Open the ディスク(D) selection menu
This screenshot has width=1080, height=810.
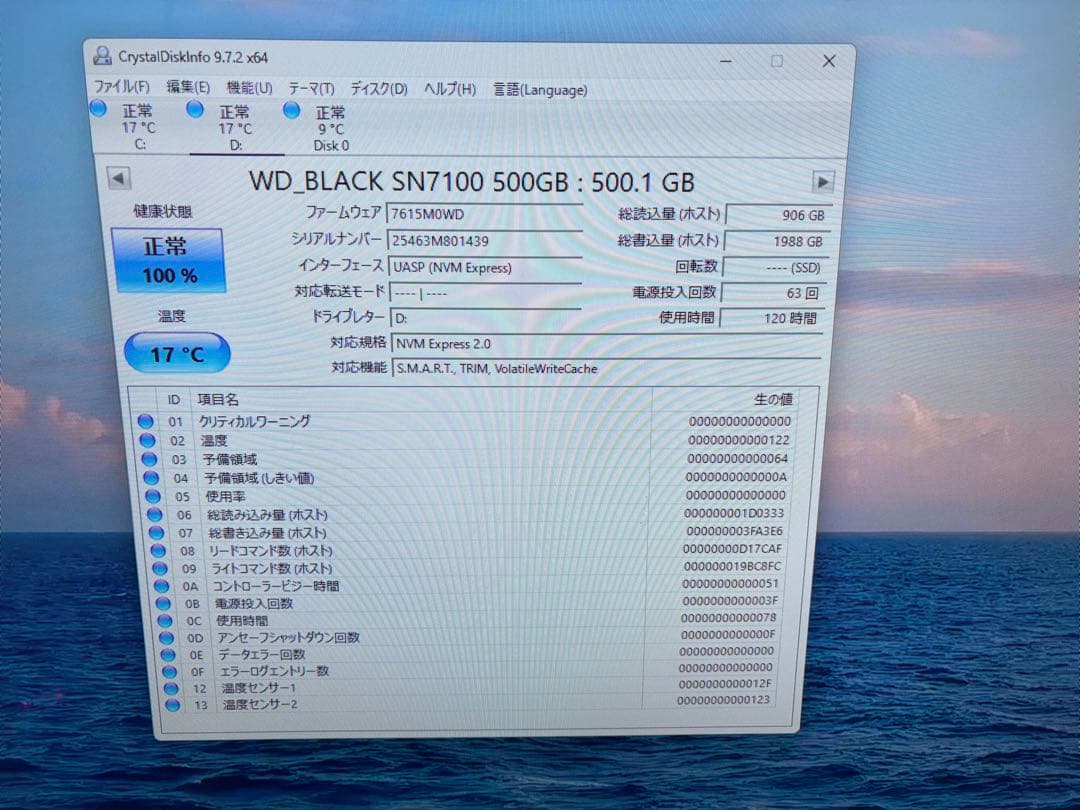point(376,89)
